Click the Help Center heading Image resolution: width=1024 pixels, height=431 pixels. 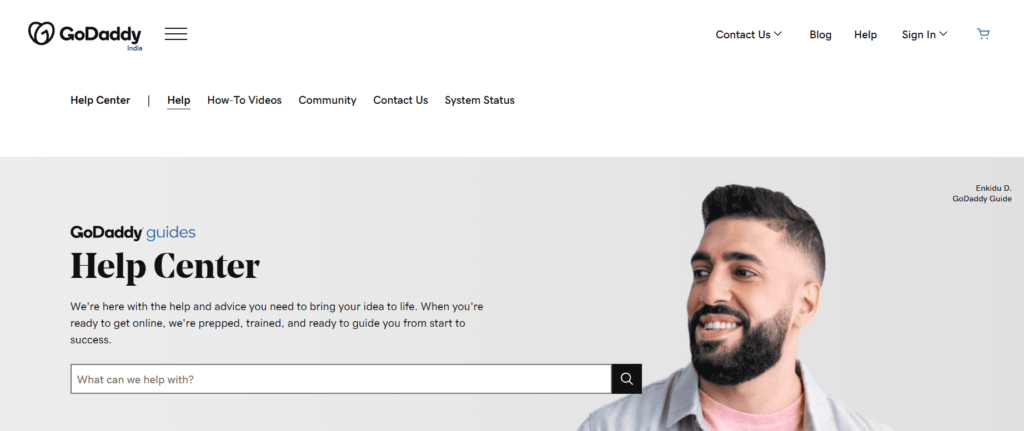[x=165, y=266]
